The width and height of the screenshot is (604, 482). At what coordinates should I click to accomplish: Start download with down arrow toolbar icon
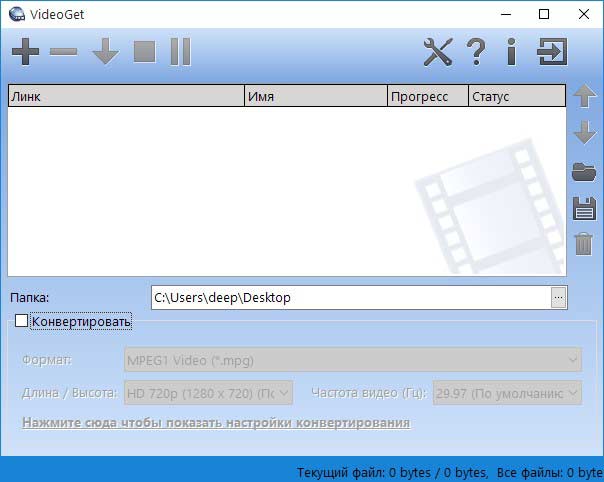point(106,51)
